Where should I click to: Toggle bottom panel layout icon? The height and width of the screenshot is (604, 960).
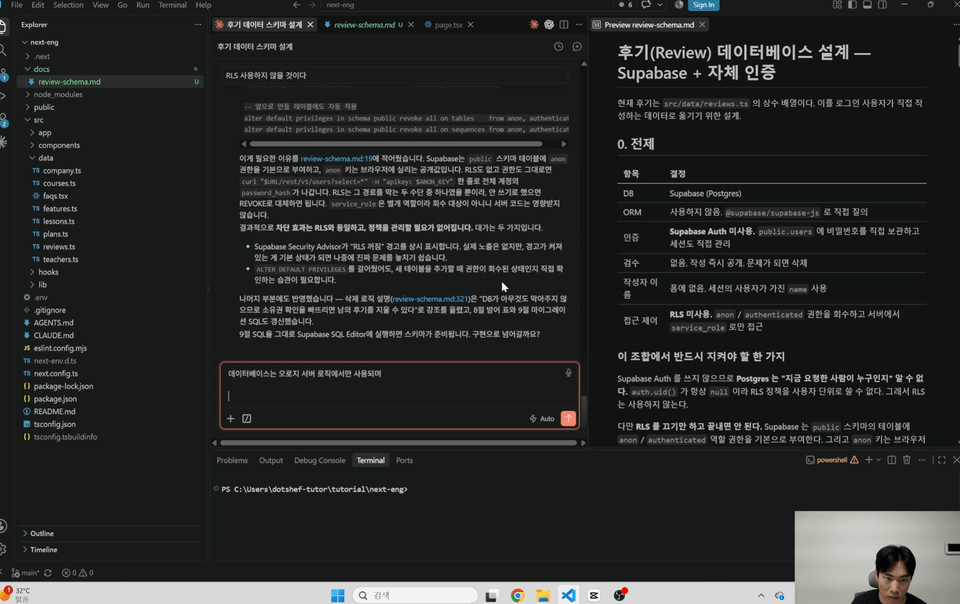point(867,5)
